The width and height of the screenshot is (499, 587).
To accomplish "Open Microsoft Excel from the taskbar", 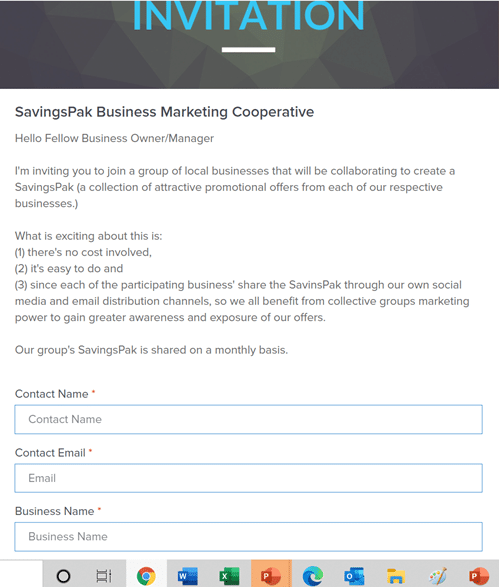I will [x=229, y=576].
